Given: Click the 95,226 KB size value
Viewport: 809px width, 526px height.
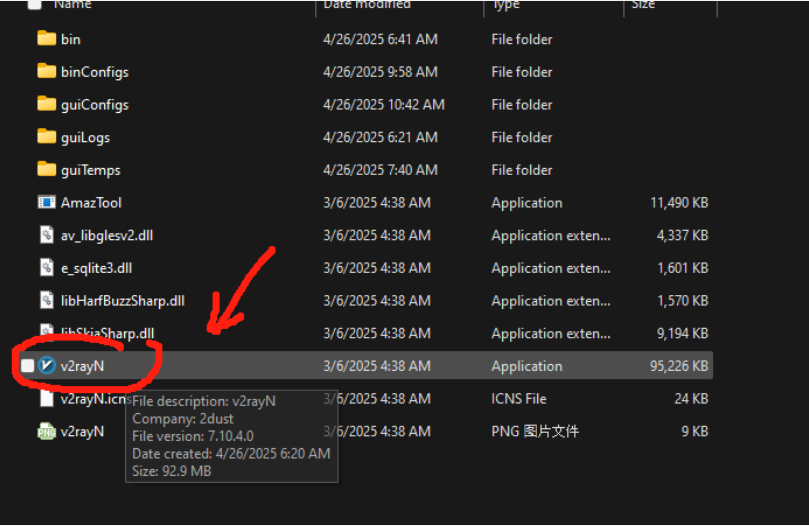Looking at the screenshot, I should (679, 366).
